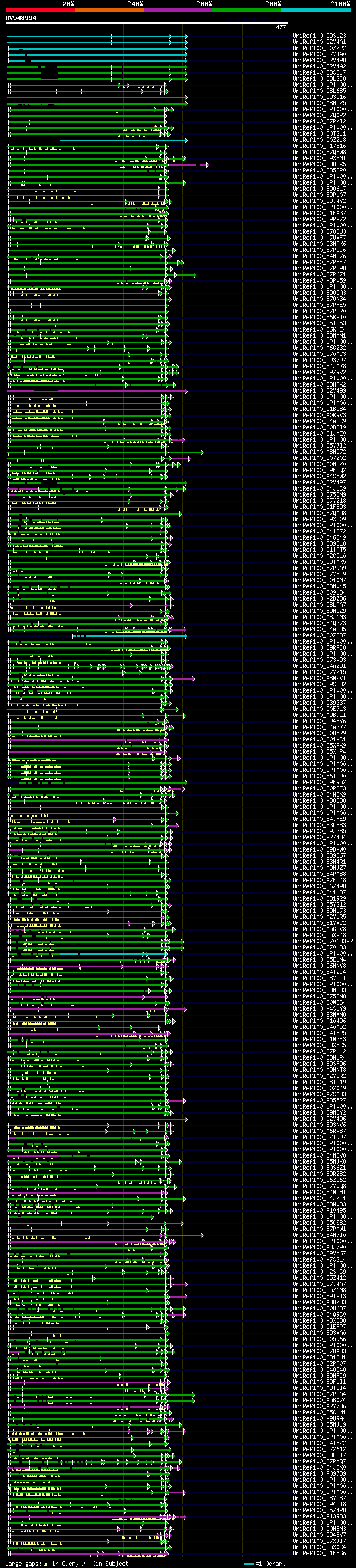356x1568 pixels.
Task: Click the query name AV548994
Action: pyautogui.click(x=21, y=18)
